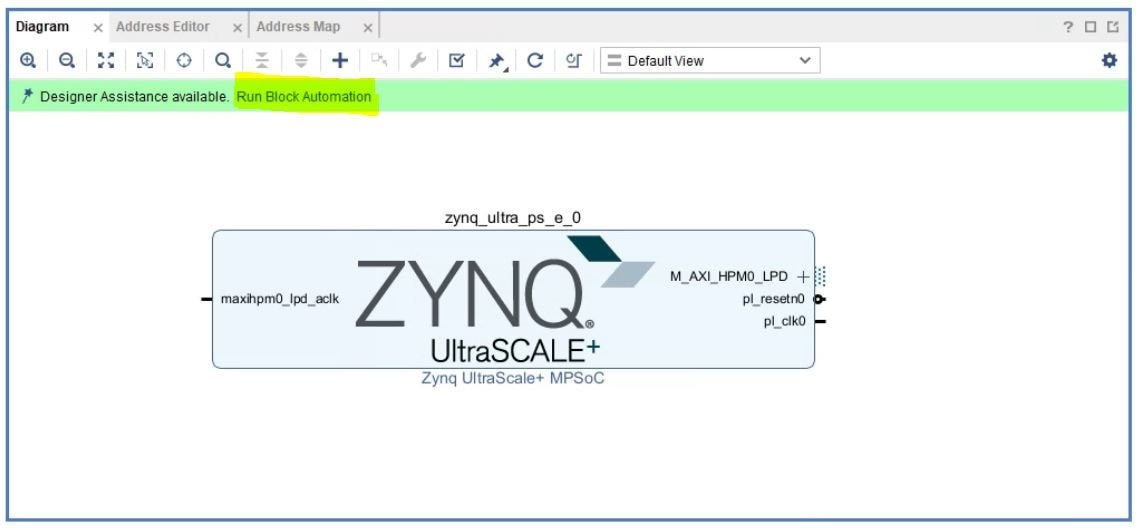Open help with the question mark icon
1140x530 pixels.
coord(1068,27)
